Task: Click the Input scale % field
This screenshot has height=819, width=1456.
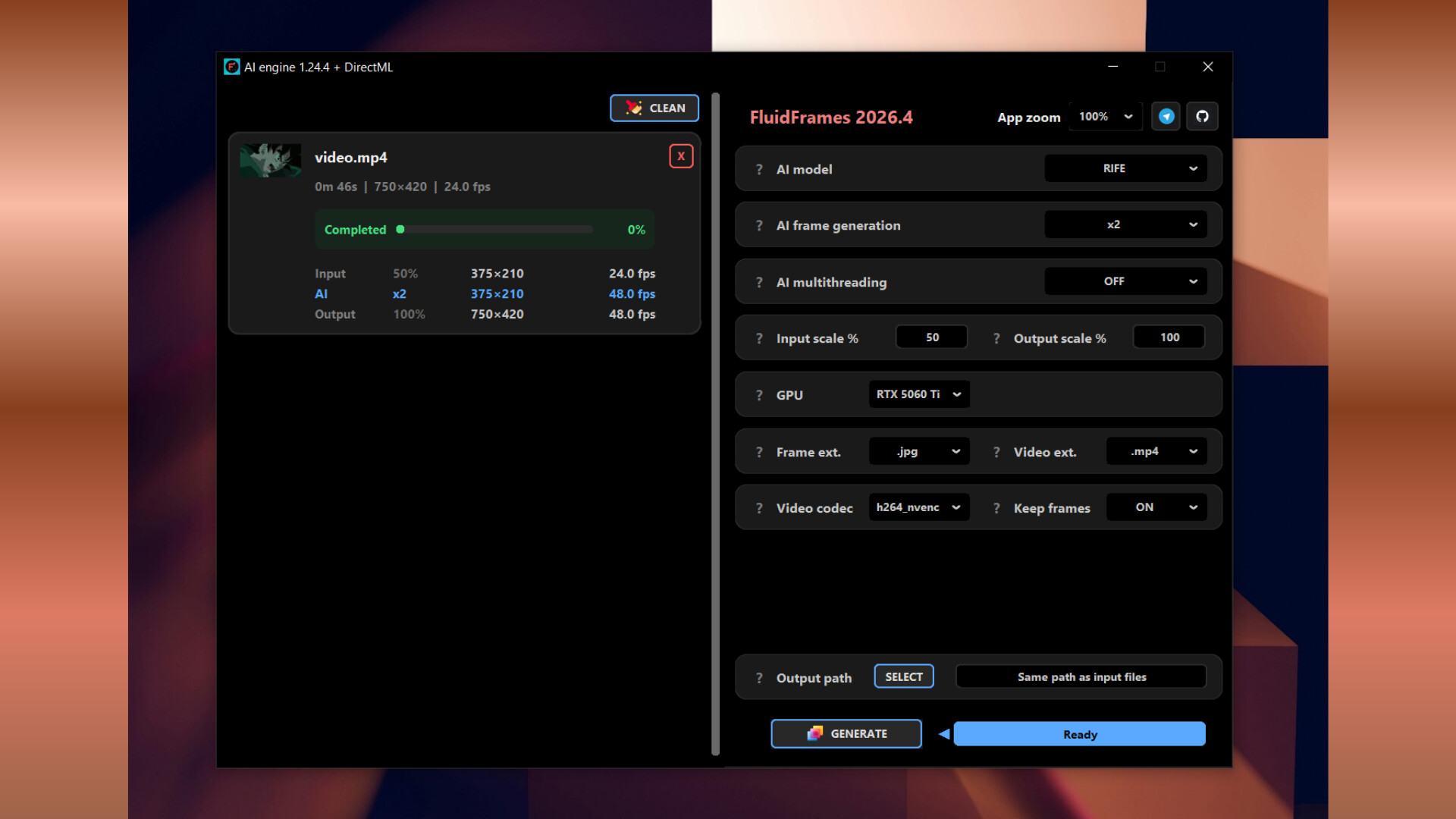Action: pyautogui.click(x=932, y=337)
